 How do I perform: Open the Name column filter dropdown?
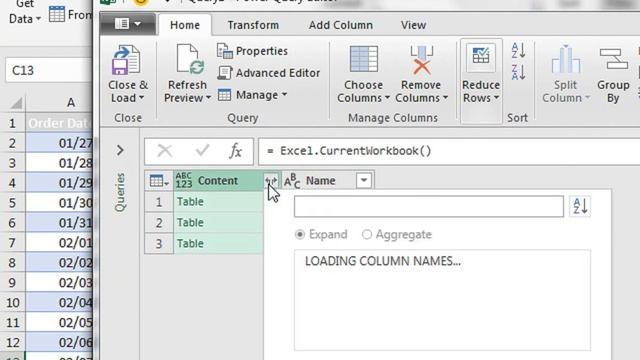point(364,180)
